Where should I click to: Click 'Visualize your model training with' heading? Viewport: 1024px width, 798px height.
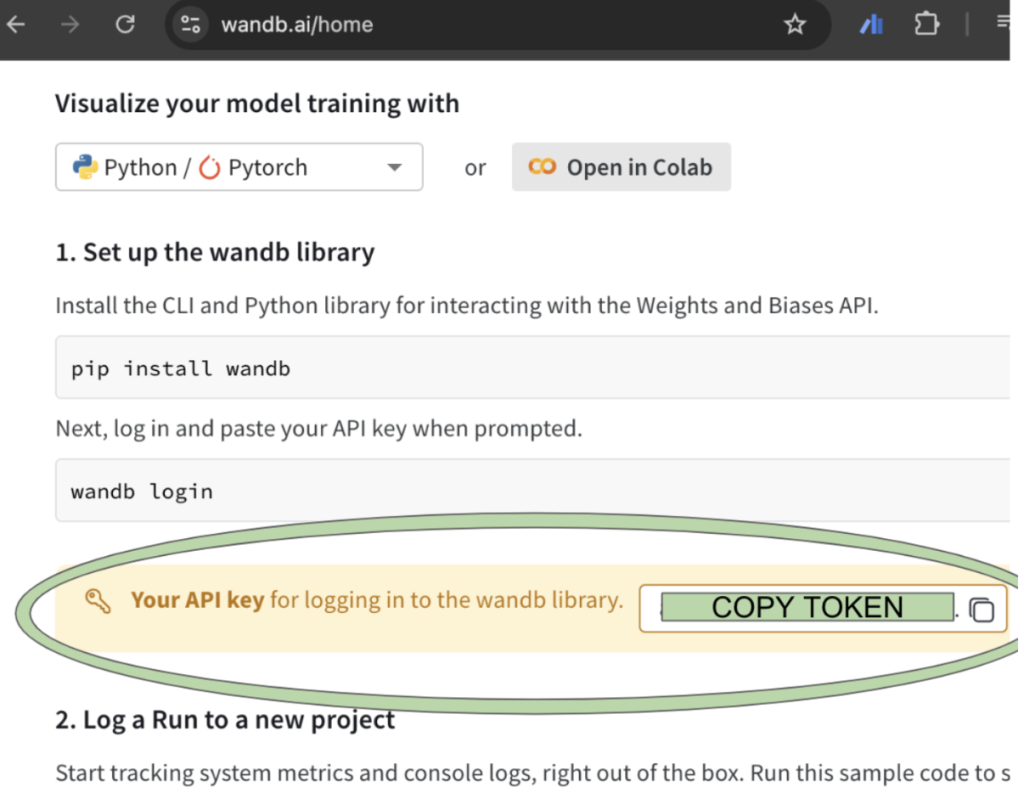click(x=257, y=104)
